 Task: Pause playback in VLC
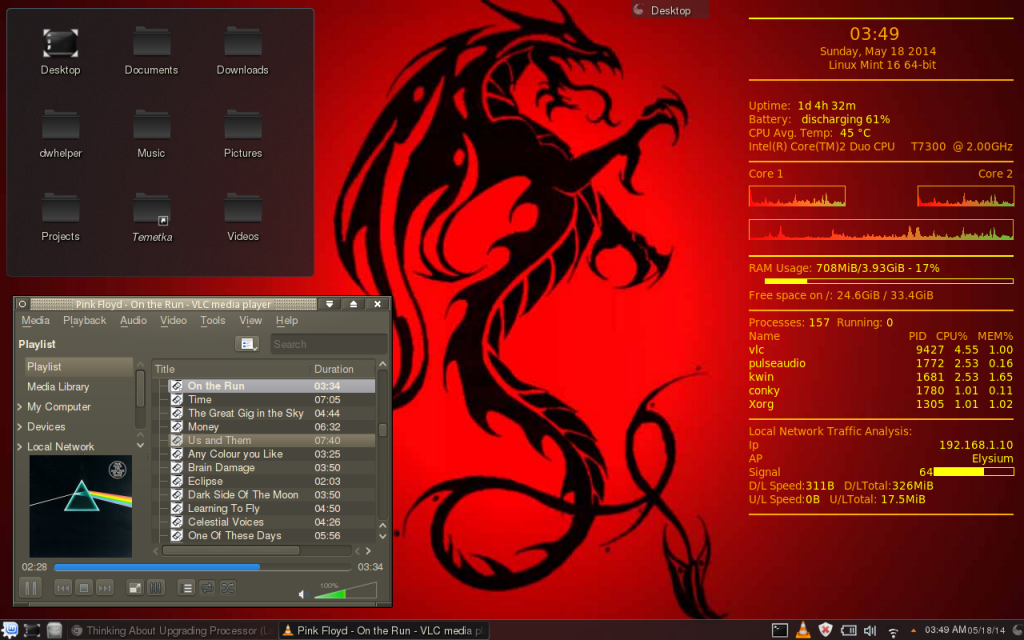pos(30,588)
